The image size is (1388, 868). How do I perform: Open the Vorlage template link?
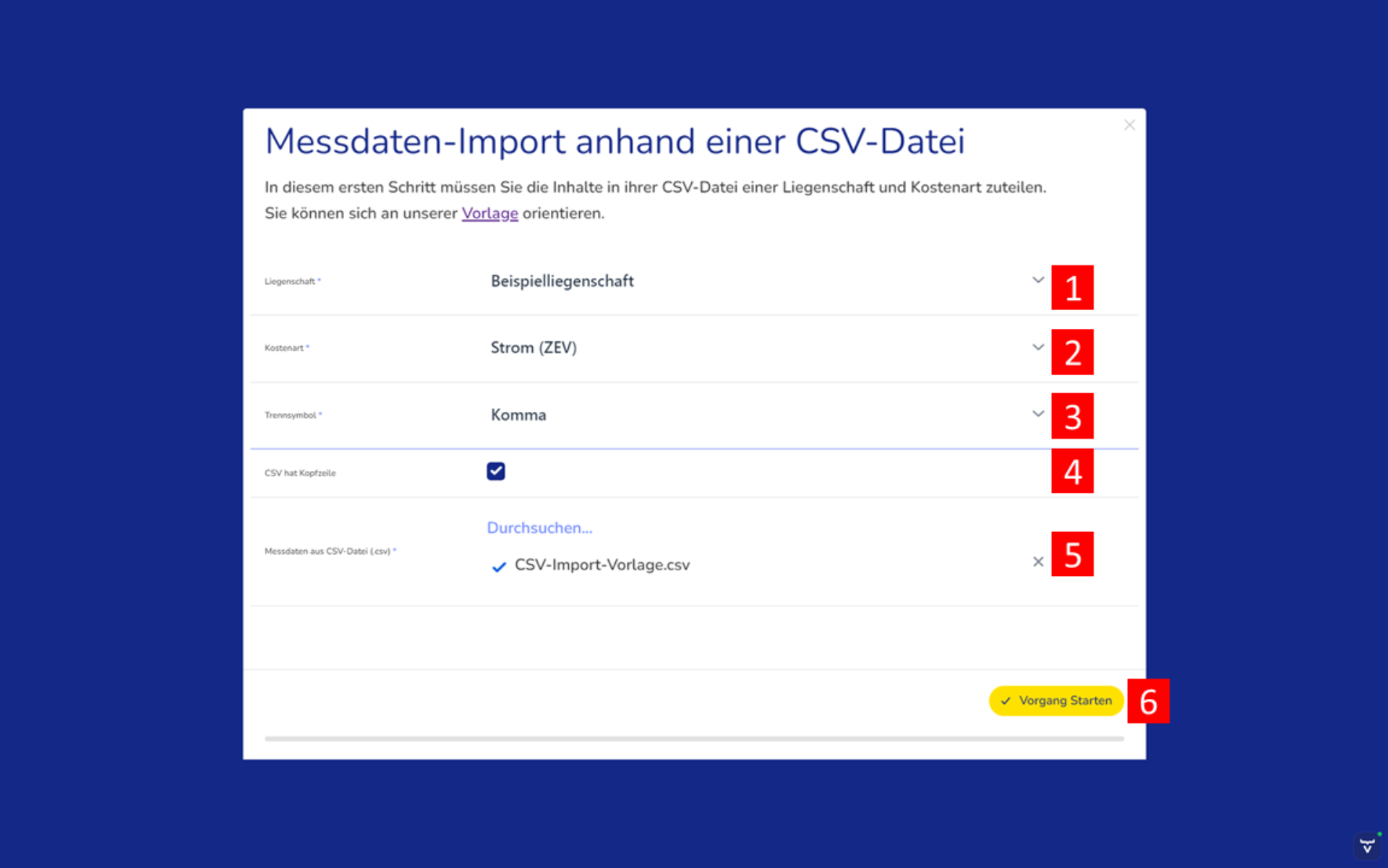[x=489, y=213]
